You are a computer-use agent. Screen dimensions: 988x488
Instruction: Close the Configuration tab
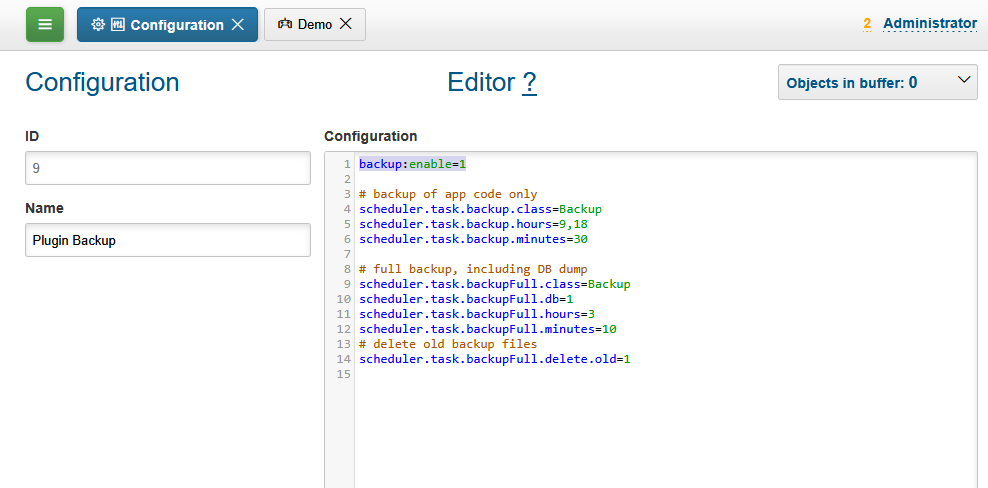[x=238, y=25]
